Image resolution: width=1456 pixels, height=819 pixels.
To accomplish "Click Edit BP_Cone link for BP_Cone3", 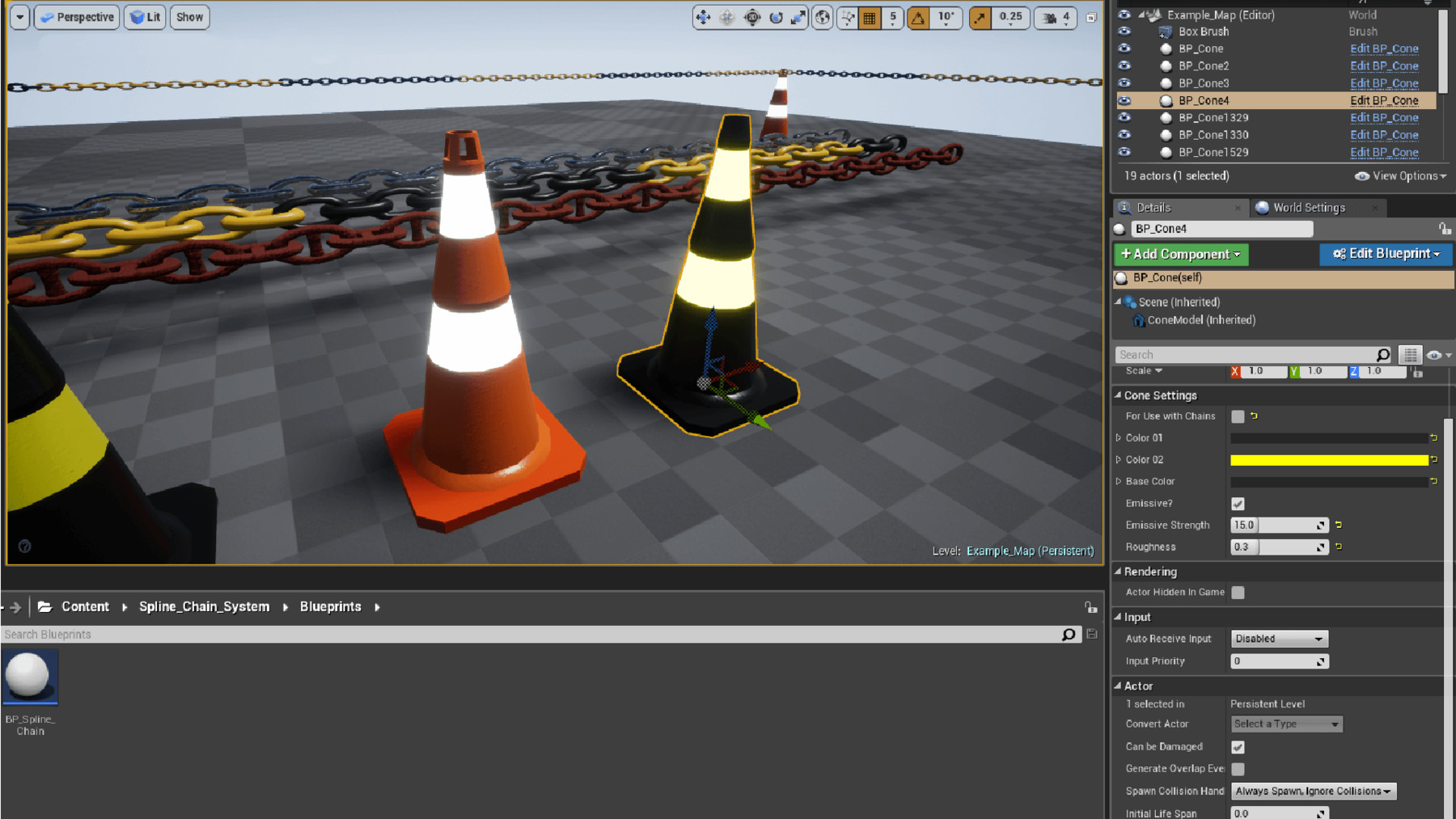I will coord(1384,82).
